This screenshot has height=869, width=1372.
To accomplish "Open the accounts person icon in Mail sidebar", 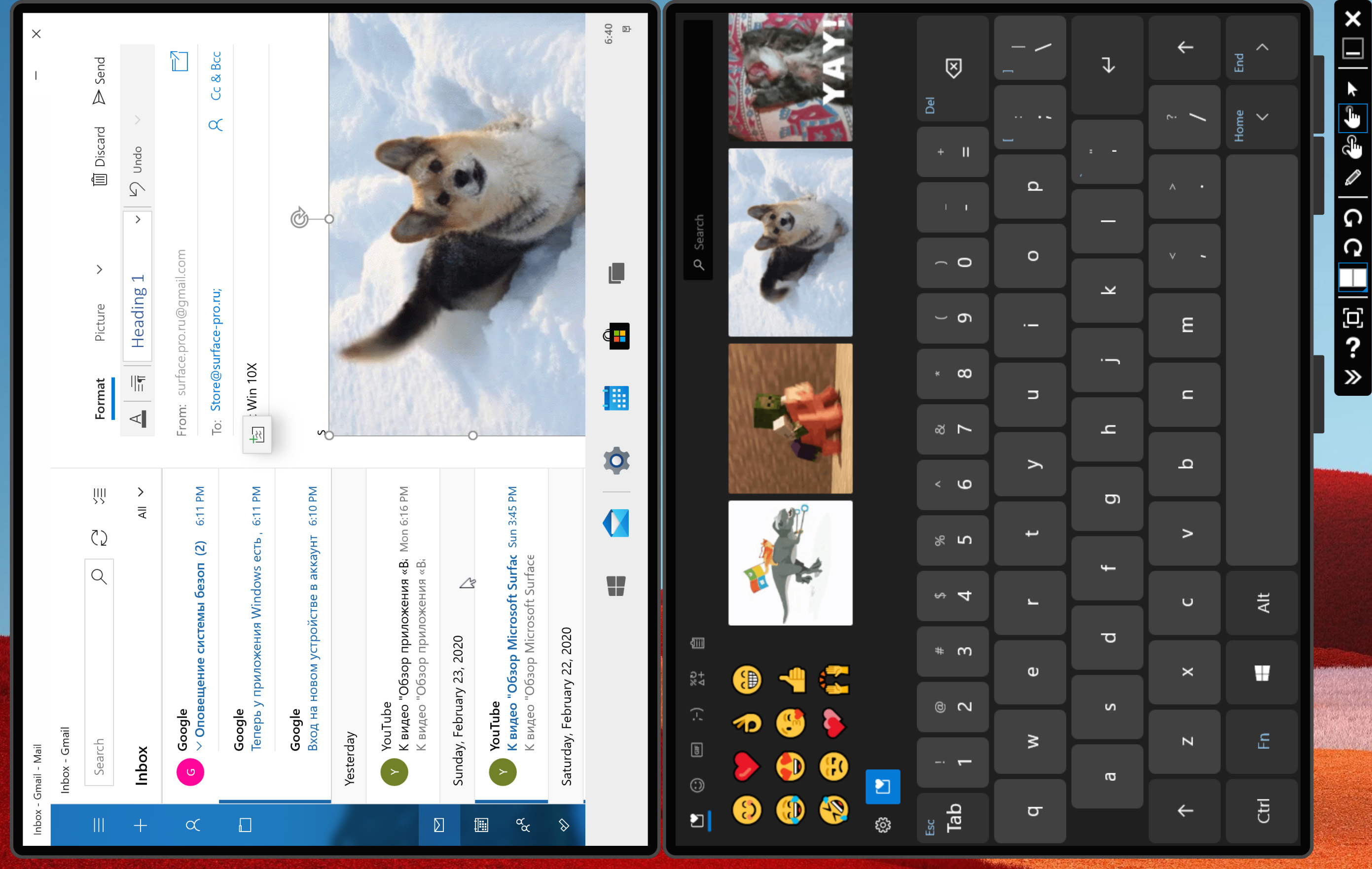I will pos(192,825).
